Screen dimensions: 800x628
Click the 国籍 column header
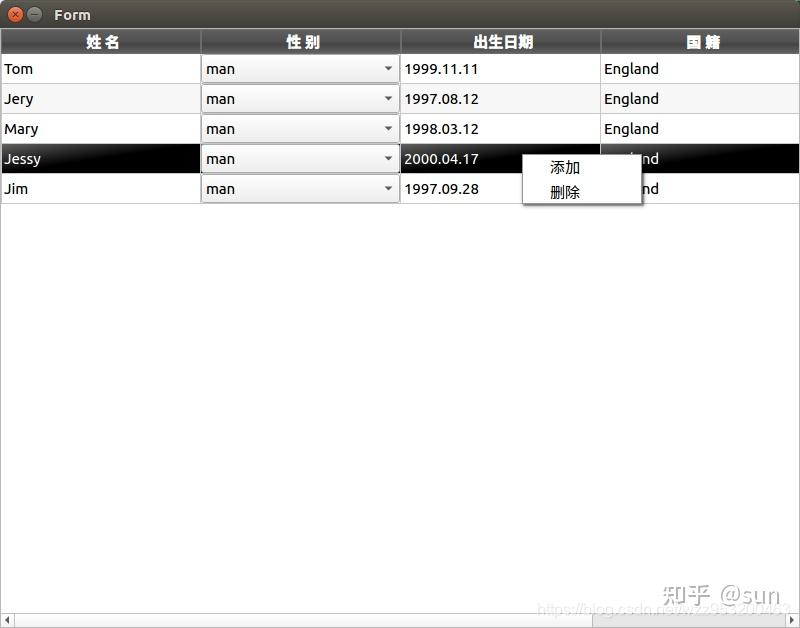700,42
